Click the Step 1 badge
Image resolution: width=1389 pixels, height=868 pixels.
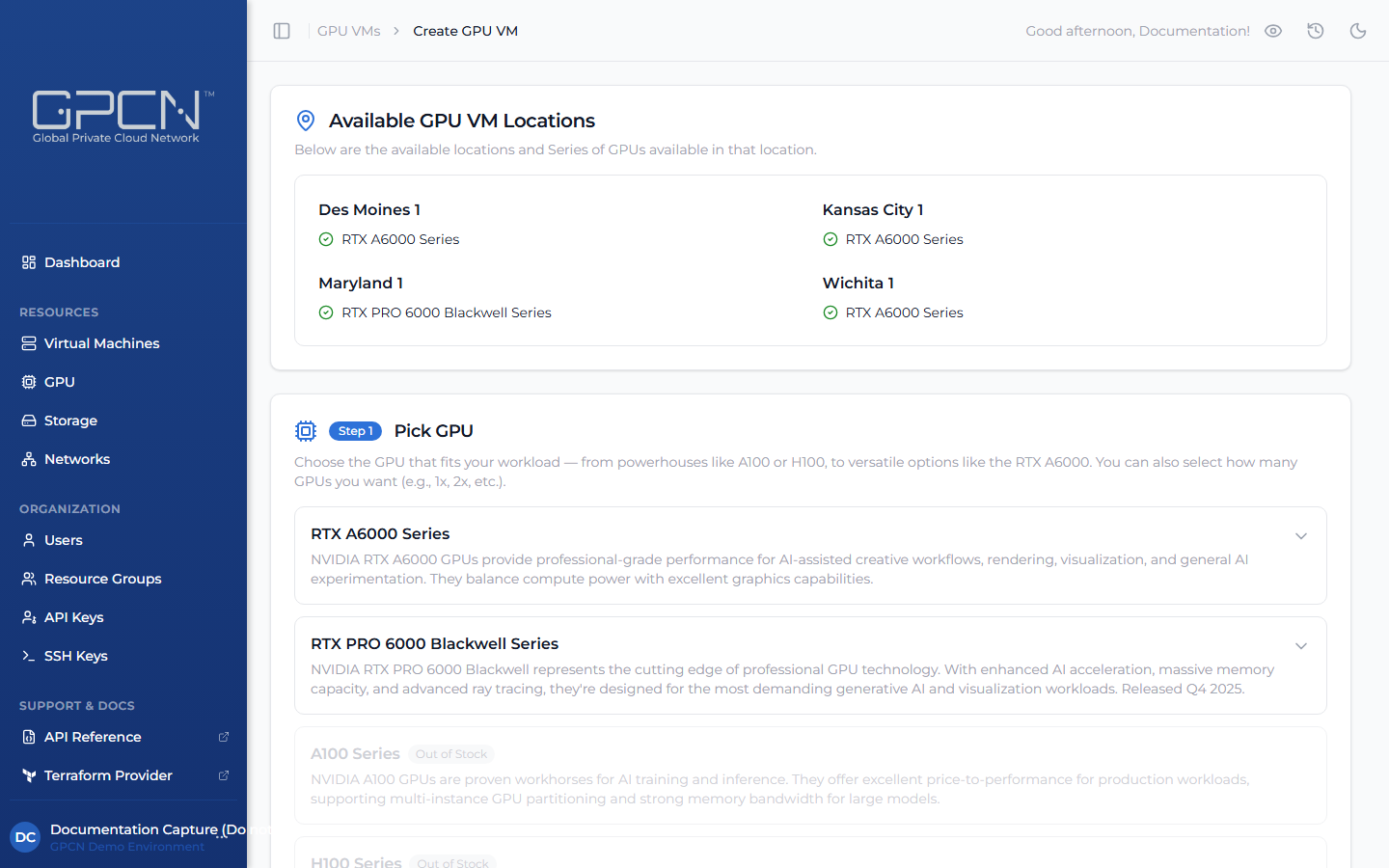click(x=355, y=431)
